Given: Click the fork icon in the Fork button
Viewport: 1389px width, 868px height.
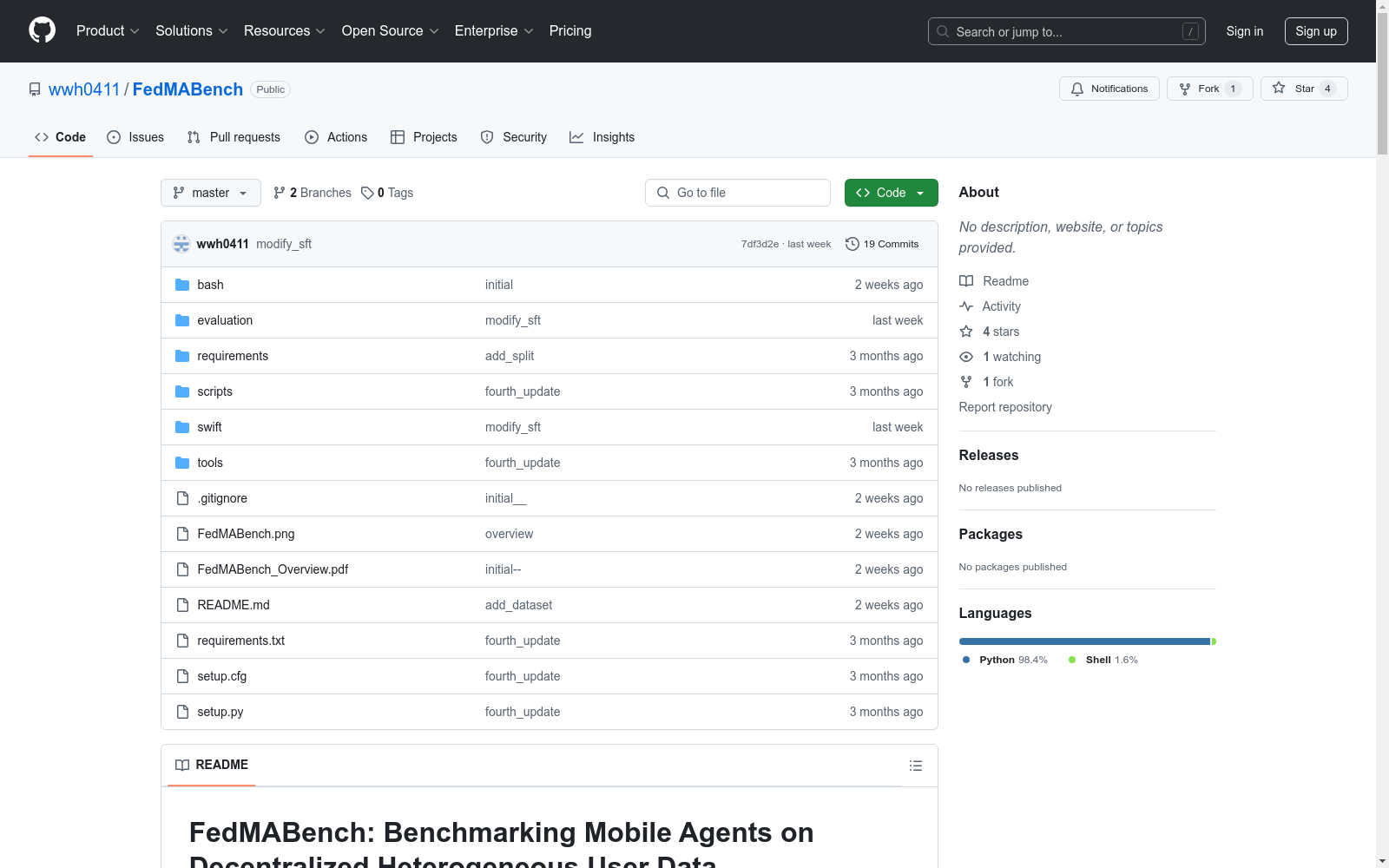Looking at the screenshot, I should [x=1185, y=89].
